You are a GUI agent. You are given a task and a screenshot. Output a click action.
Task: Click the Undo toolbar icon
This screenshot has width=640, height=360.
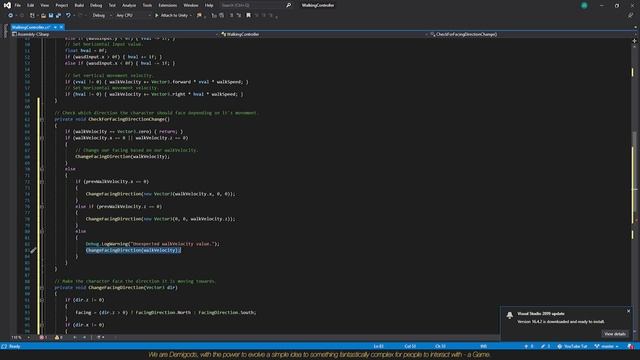(x=68, y=16)
